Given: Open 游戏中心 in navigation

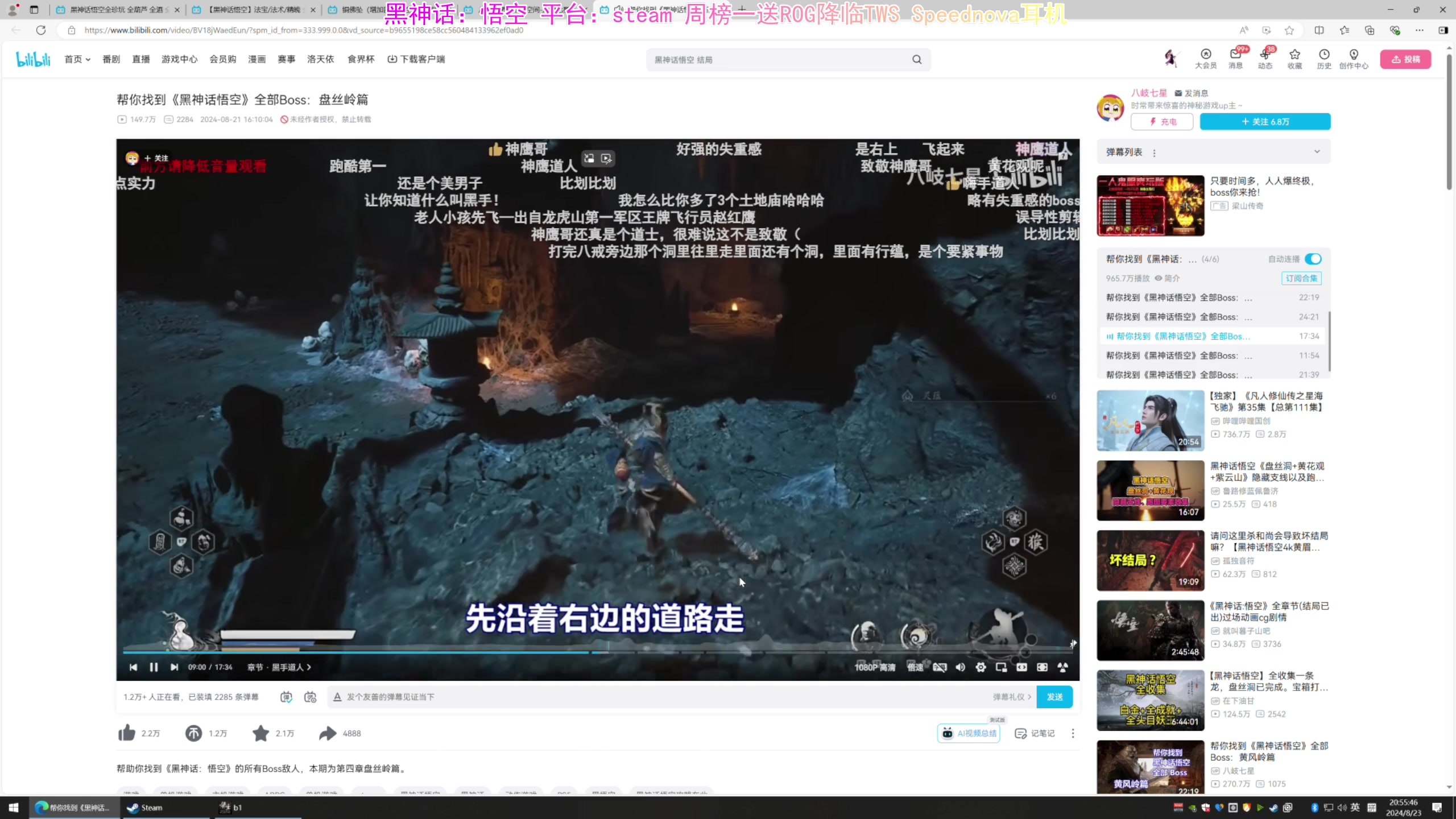Looking at the screenshot, I should click(179, 59).
